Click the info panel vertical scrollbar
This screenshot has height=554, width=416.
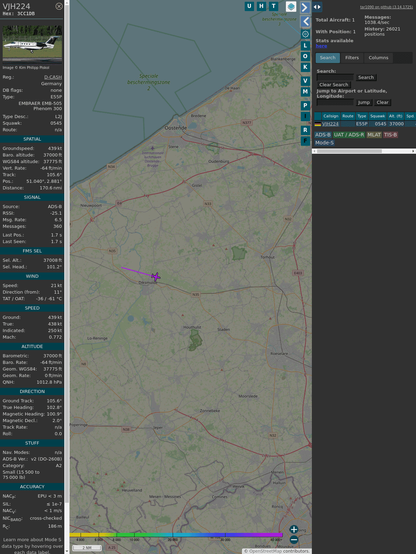point(67,277)
